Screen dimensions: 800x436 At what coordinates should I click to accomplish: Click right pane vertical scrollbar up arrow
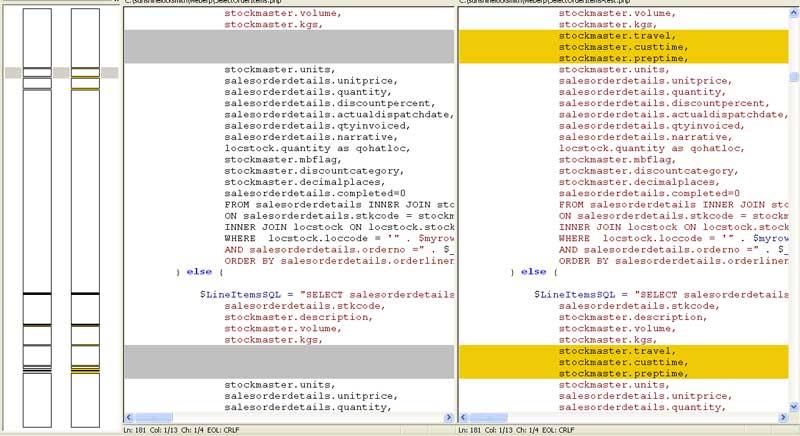[794, 12]
